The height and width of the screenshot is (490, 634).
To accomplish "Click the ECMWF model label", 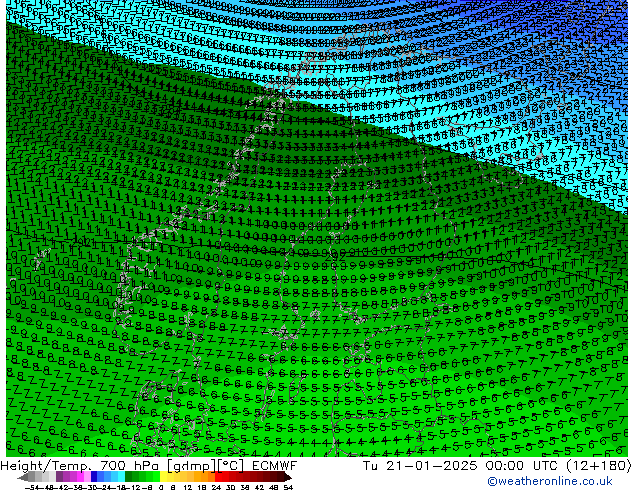I will (275, 466).
